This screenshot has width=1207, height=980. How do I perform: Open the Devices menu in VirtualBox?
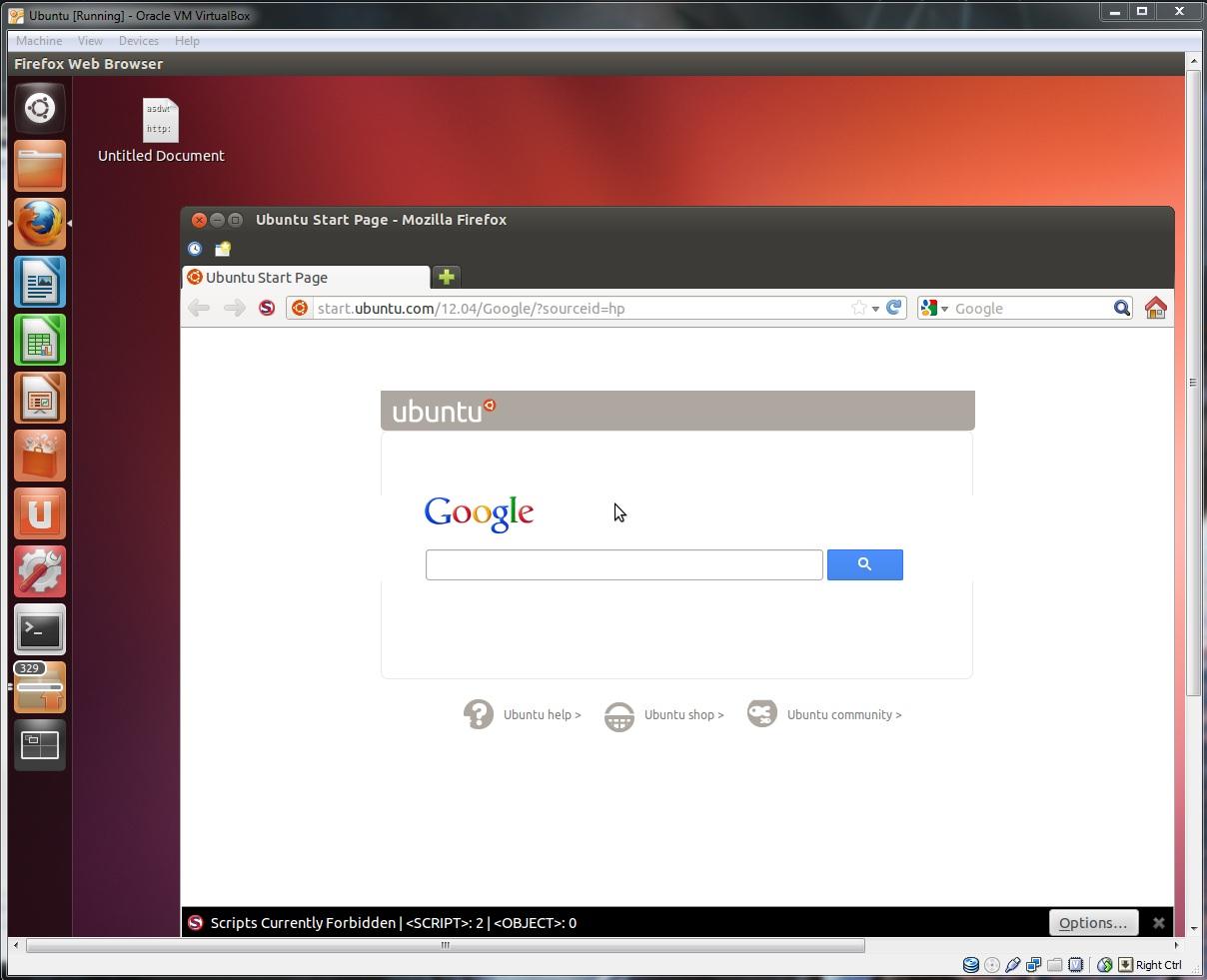pyautogui.click(x=138, y=41)
